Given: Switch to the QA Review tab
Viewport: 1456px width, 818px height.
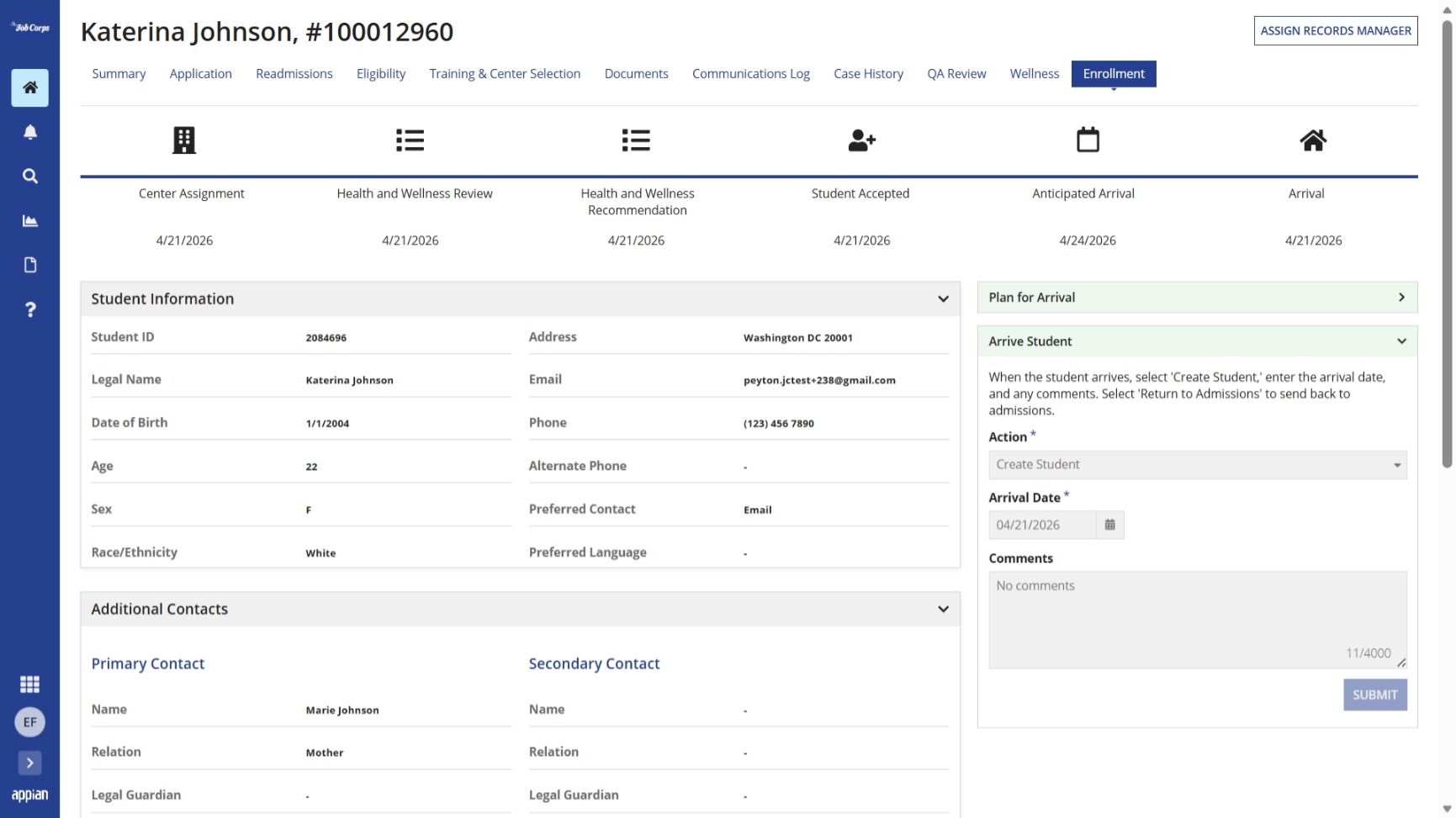Looking at the screenshot, I should point(956,74).
